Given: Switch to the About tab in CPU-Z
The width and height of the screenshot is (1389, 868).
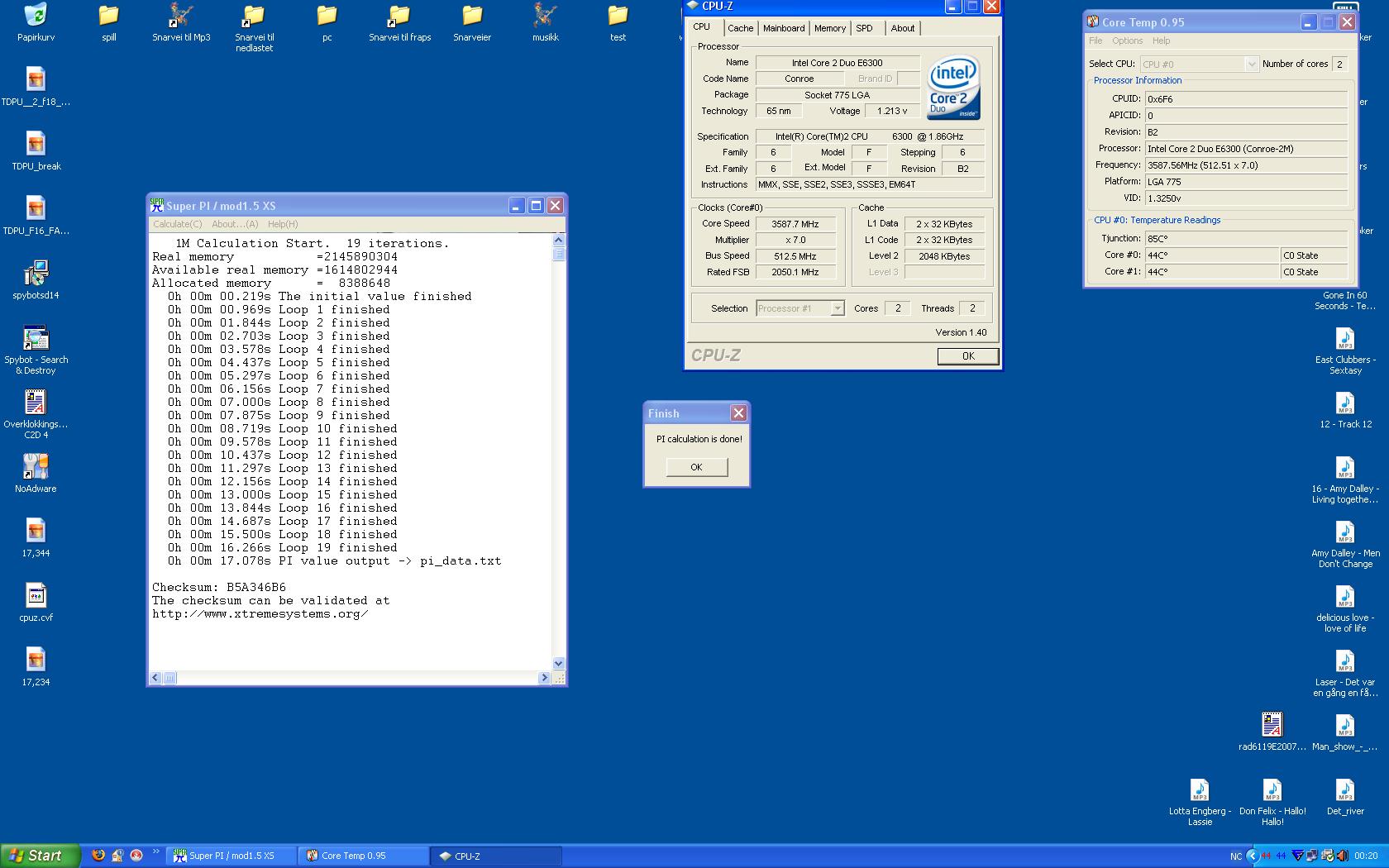Looking at the screenshot, I should 903,28.
